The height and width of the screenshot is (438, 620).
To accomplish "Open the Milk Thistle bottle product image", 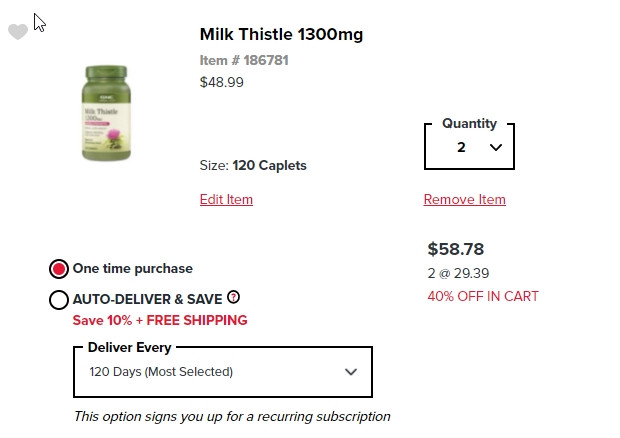I will click(x=106, y=113).
